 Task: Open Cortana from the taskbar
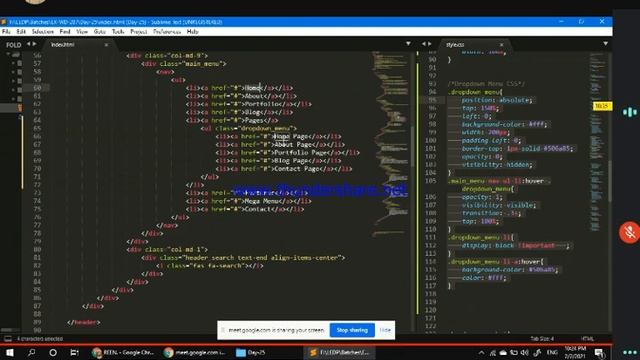(x=53, y=352)
